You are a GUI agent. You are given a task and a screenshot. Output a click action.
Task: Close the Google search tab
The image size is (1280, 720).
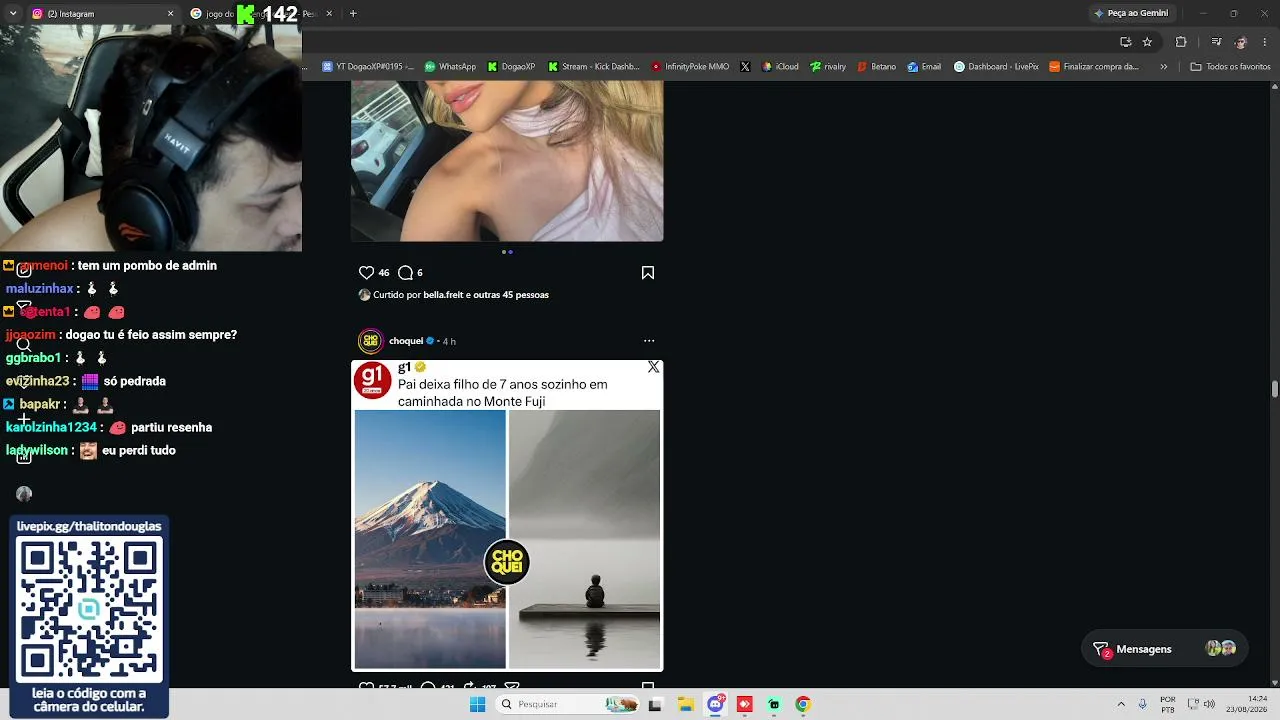coord(329,14)
